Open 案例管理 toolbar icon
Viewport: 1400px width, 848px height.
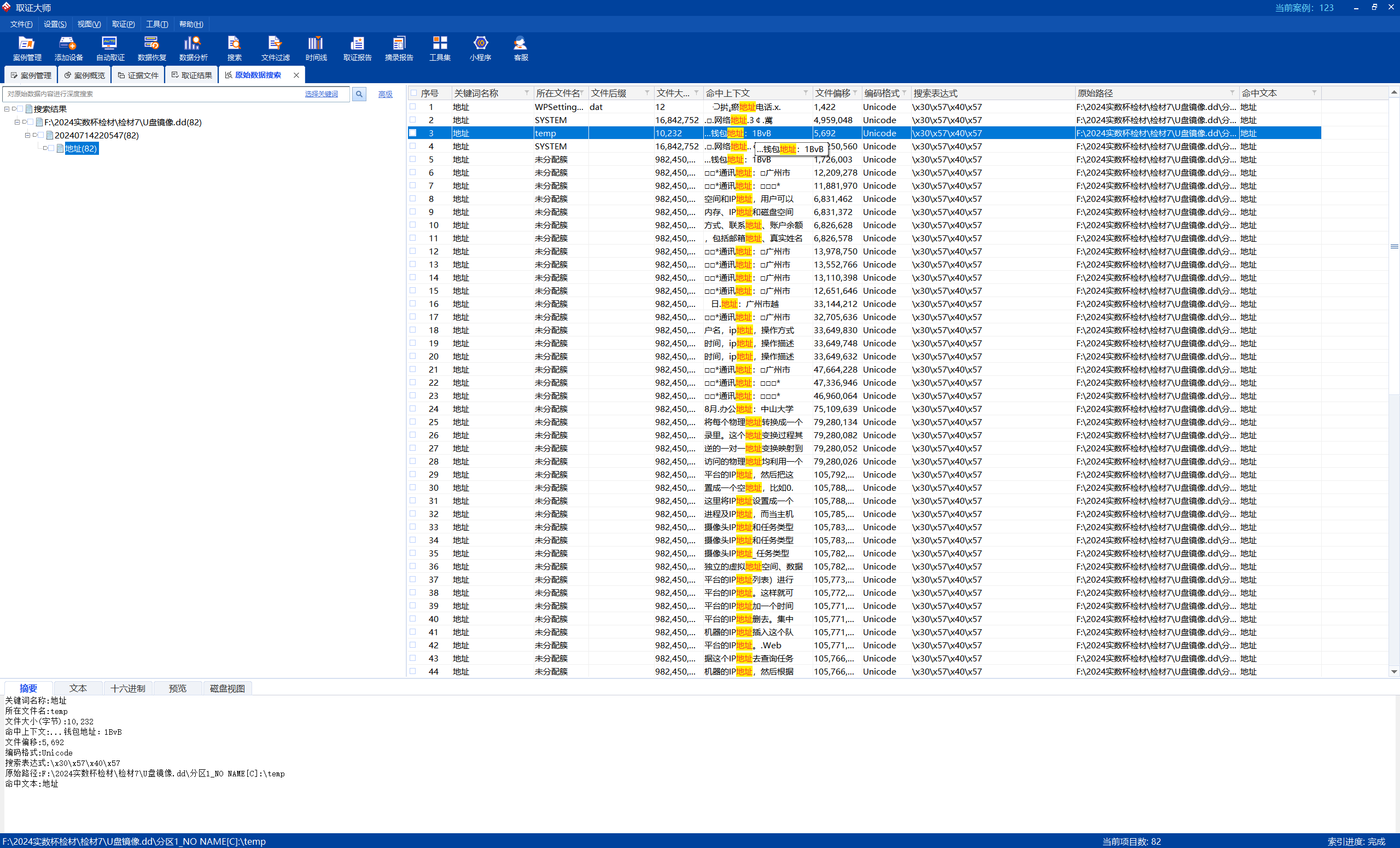tap(27, 48)
